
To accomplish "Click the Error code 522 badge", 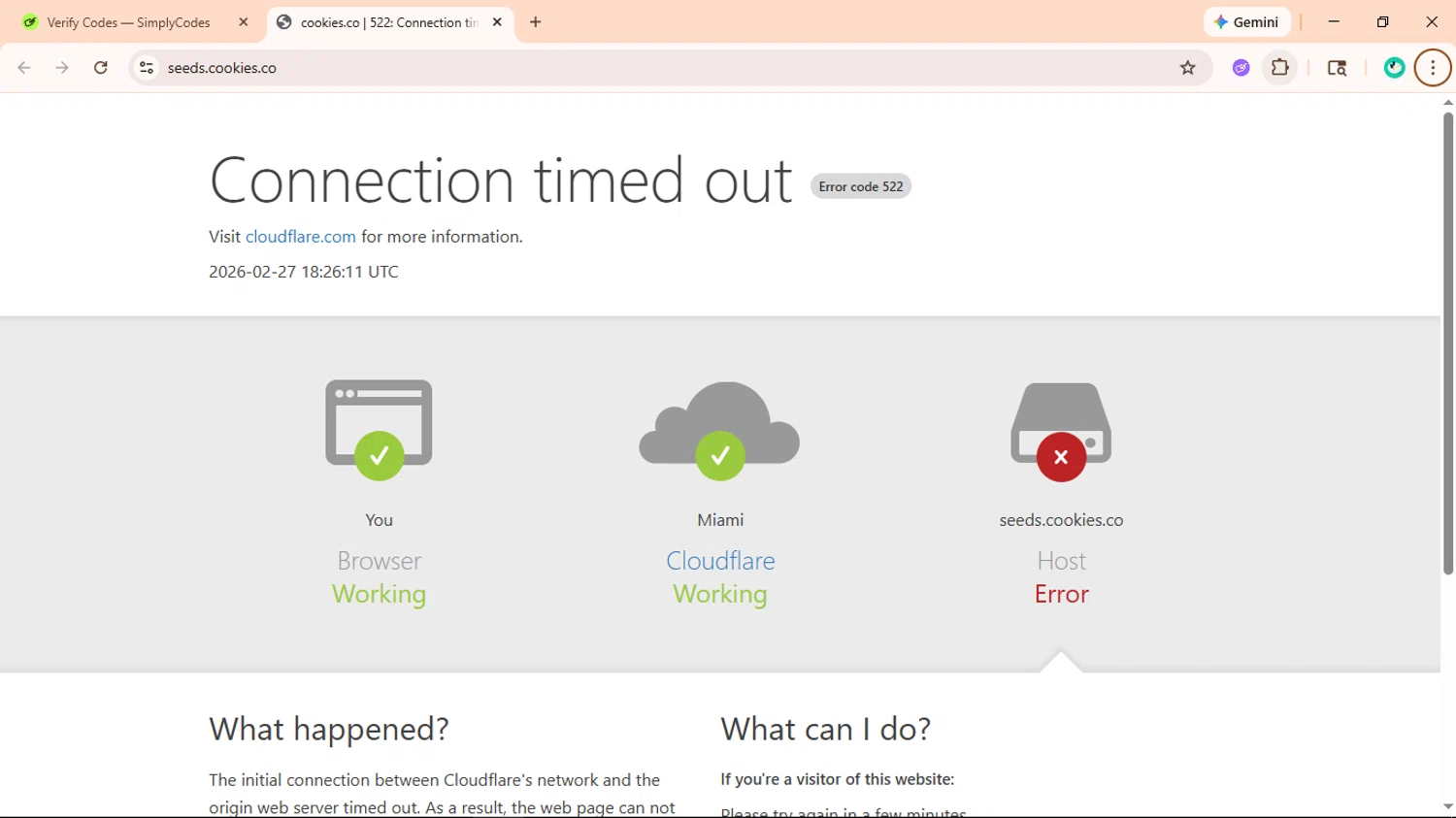I will [x=861, y=186].
